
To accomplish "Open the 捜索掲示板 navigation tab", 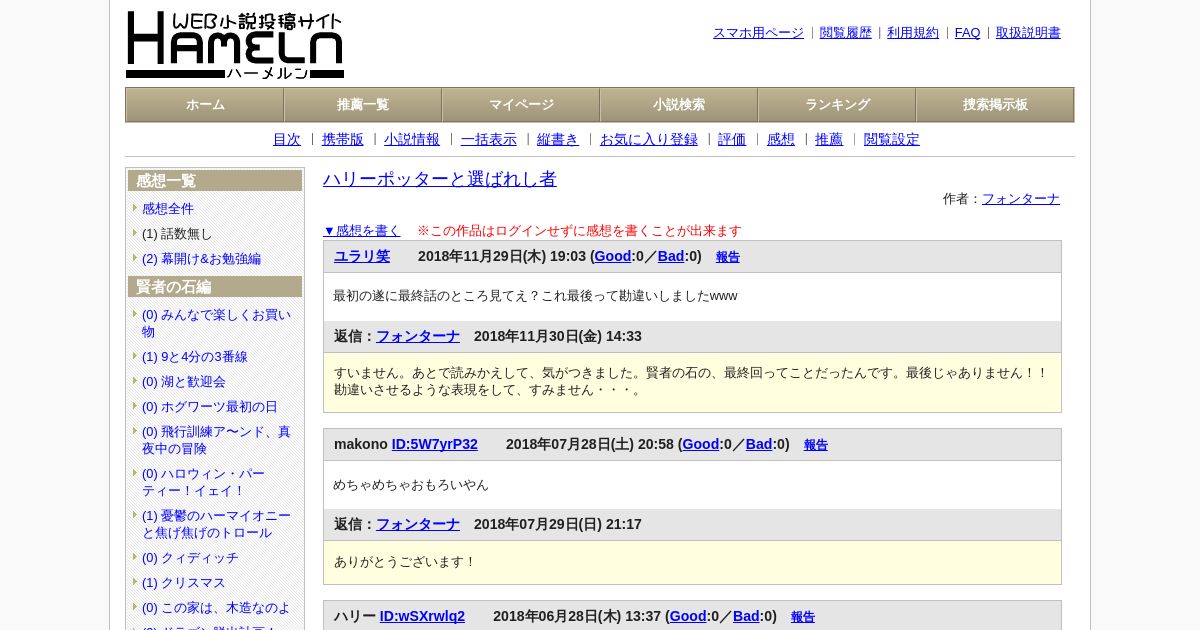I will 995,105.
